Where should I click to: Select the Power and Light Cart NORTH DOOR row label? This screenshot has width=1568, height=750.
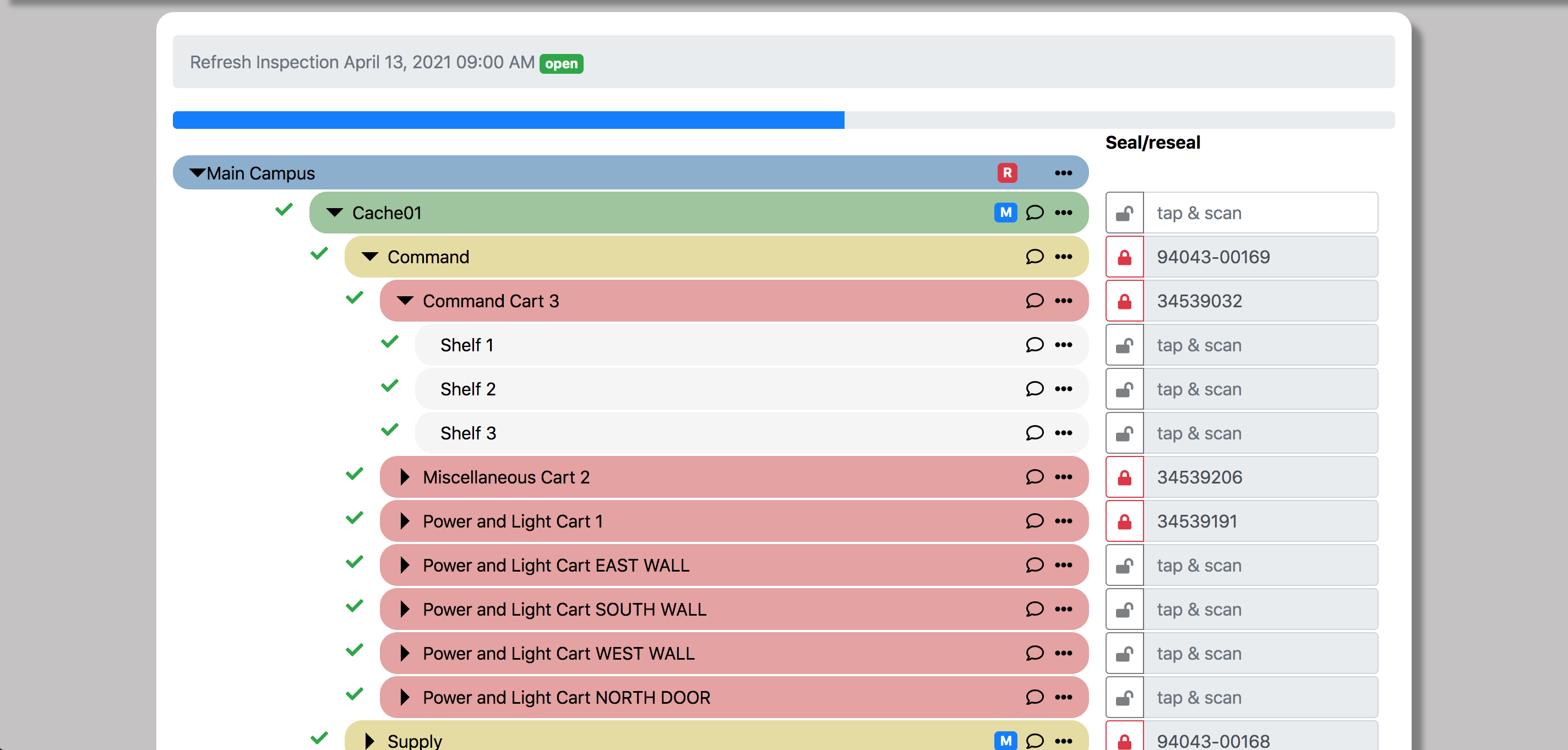(566, 697)
